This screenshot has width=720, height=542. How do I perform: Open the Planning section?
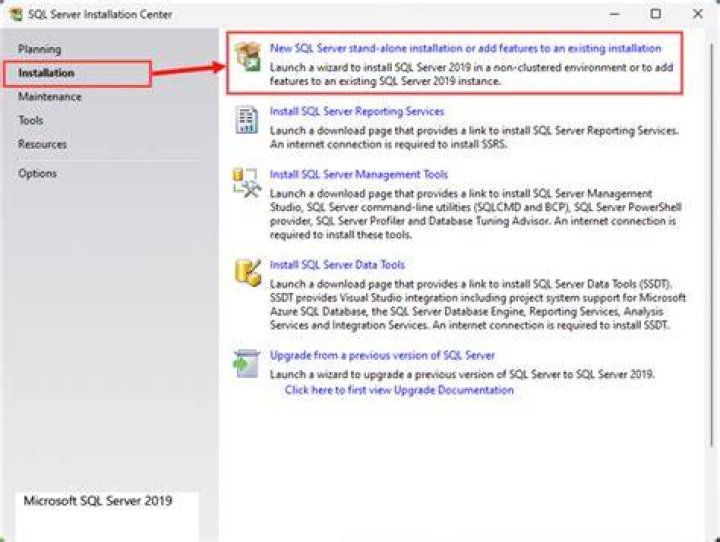pos(39,49)
